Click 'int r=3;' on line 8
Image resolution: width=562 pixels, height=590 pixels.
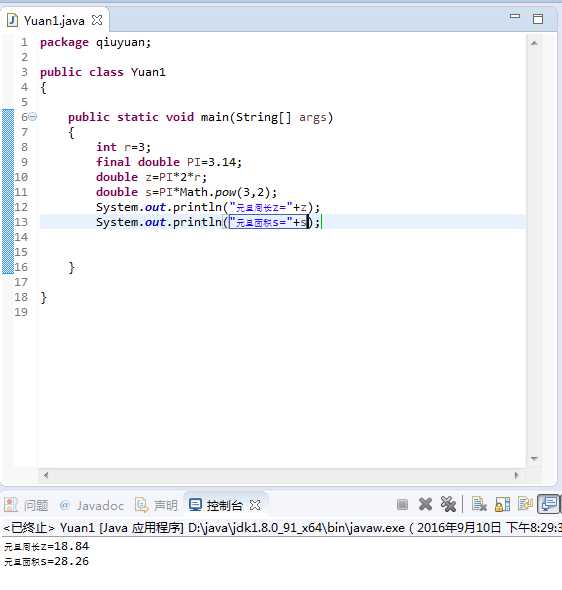[x=123, y=147]
